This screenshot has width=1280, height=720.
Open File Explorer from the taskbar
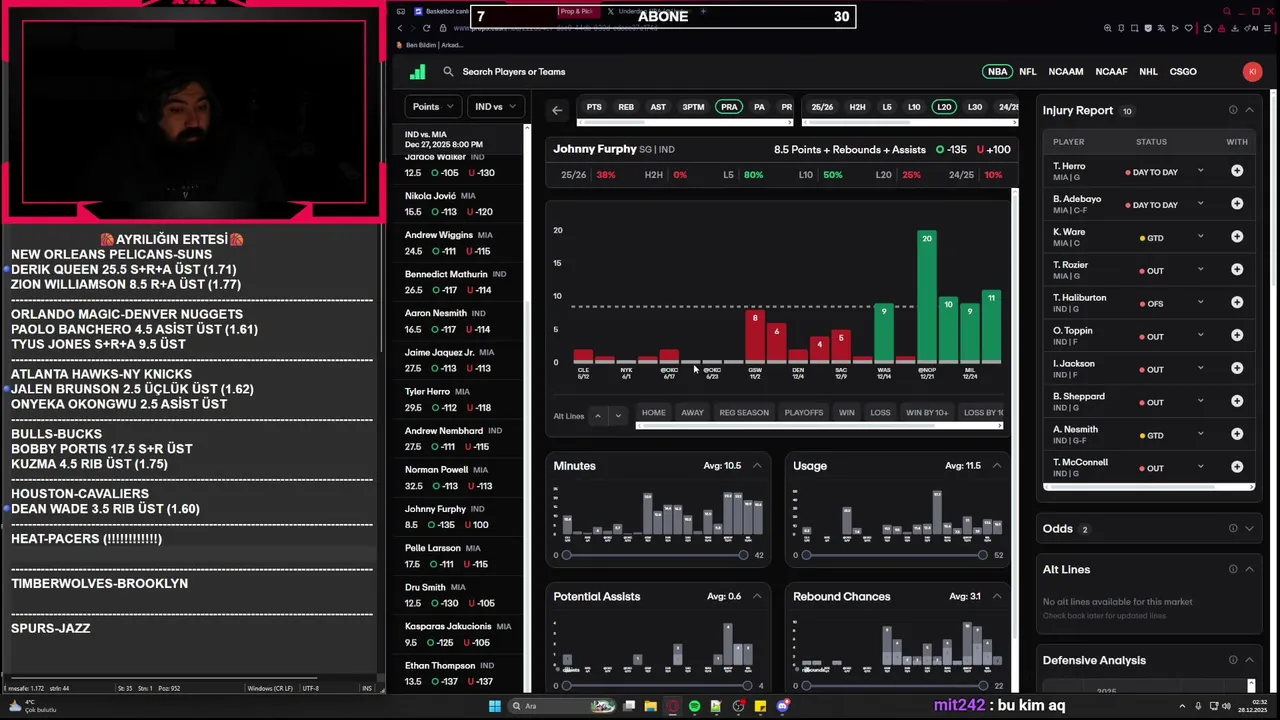click(650, 706)
